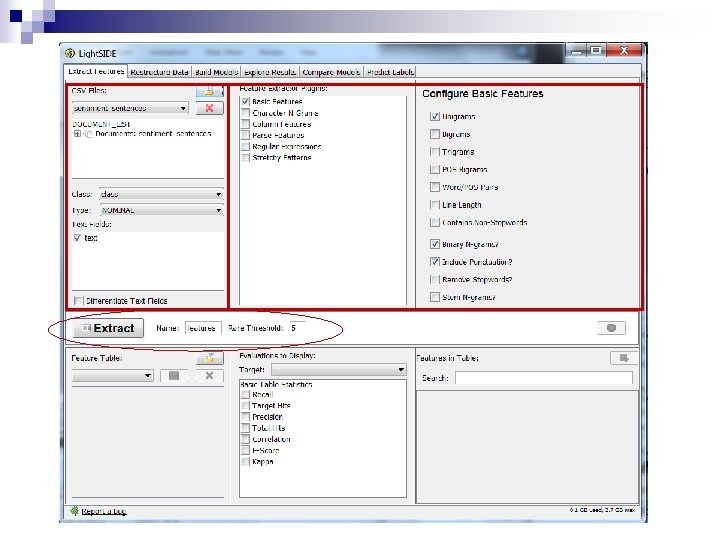
Task: Enable the Parse Features plugin
Action: (x=246, y=135)
